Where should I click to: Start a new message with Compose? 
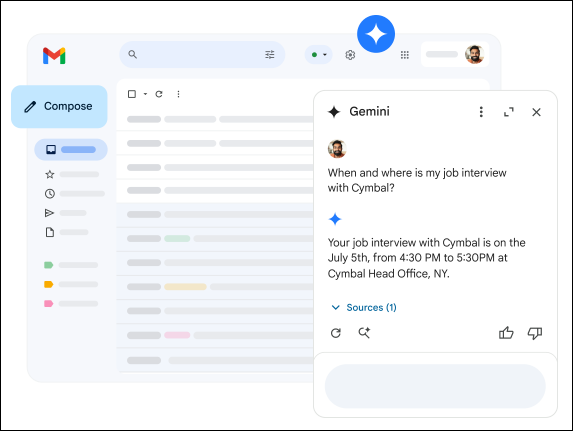59,106
